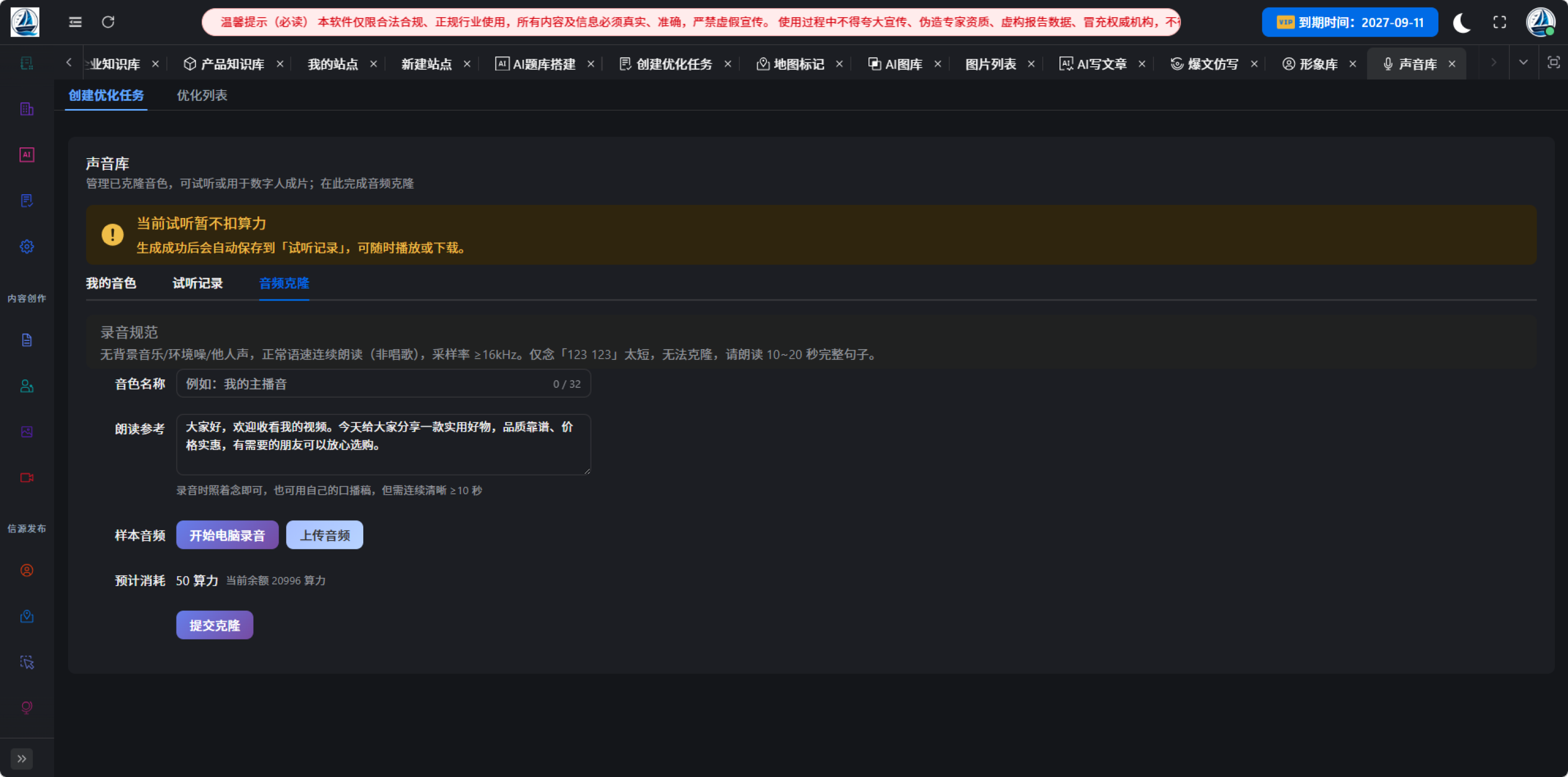Focus the 音色名称 input field

(x=383, y=383)
